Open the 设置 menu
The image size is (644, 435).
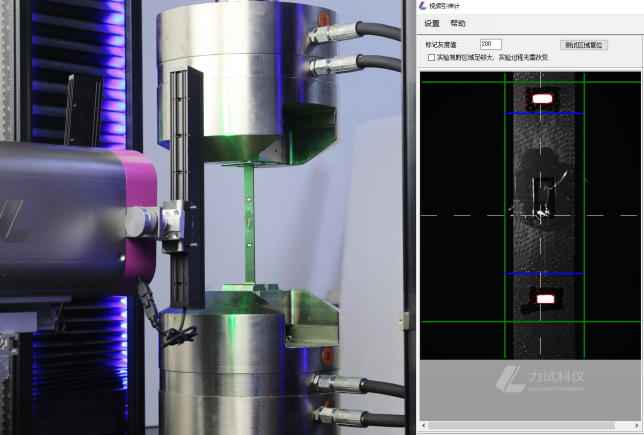point(432,23)
